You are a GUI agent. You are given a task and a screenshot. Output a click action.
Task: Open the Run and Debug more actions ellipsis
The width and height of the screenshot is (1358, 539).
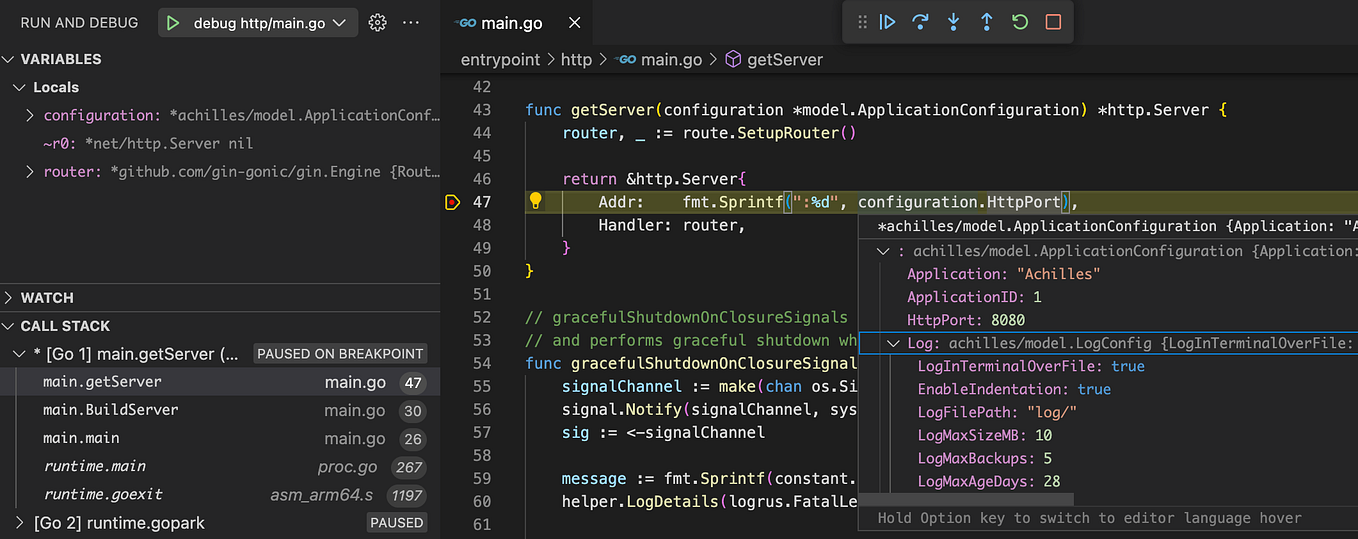(411, 23)
